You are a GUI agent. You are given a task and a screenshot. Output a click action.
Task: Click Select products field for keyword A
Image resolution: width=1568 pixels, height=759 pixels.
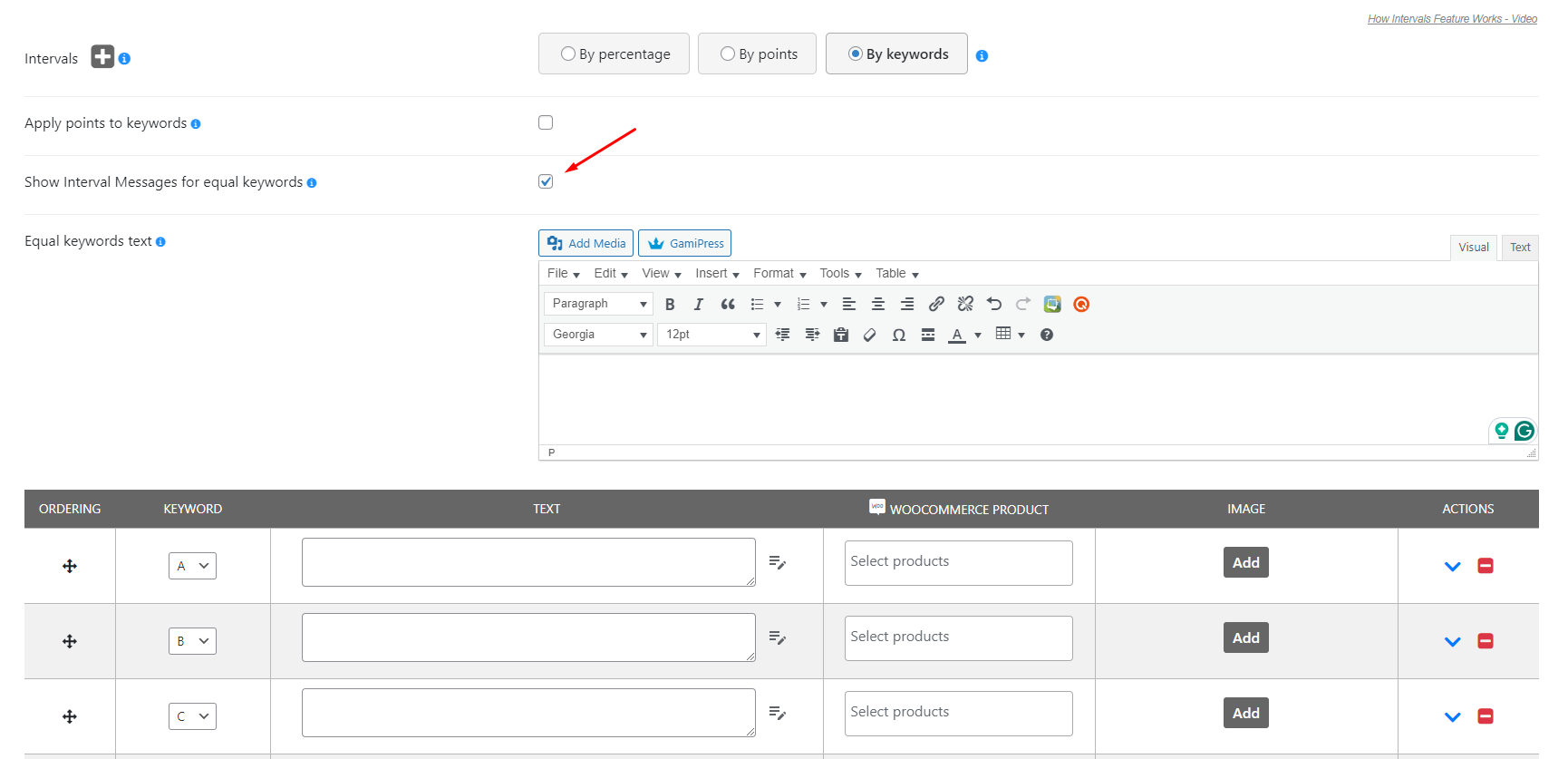[959, 563]
